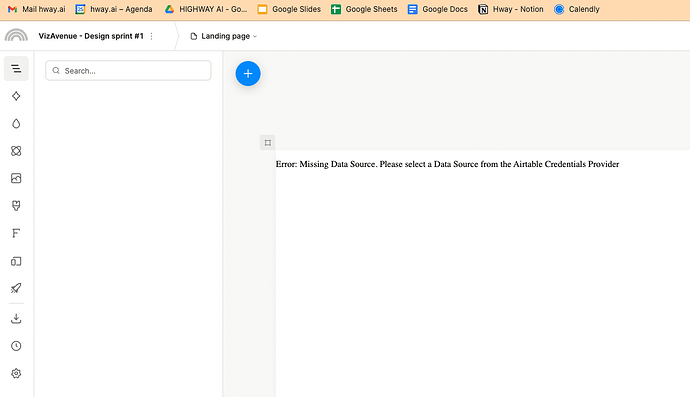The width and height of the screenshot is (690, 397).
Task: Open the responsive devices icon in sidebar
Action: click(16, 261)
